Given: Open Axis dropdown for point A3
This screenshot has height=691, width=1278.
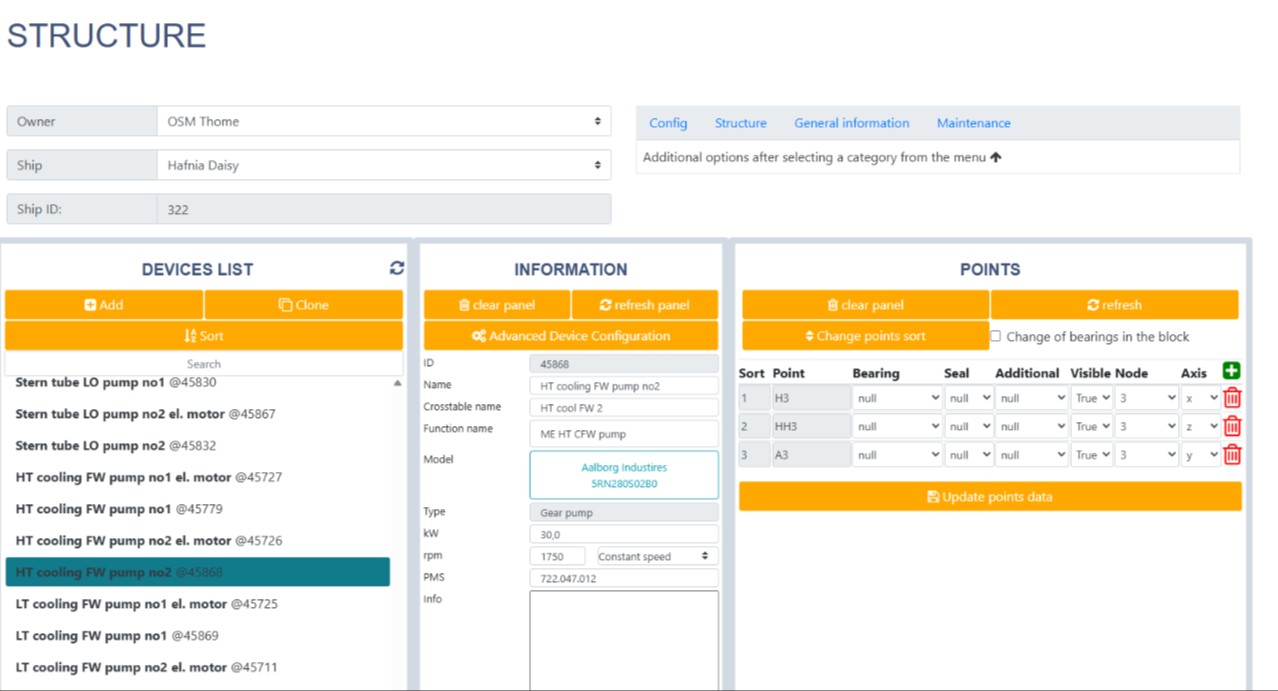Looking at the screenshot, I should coord(1200,454).
